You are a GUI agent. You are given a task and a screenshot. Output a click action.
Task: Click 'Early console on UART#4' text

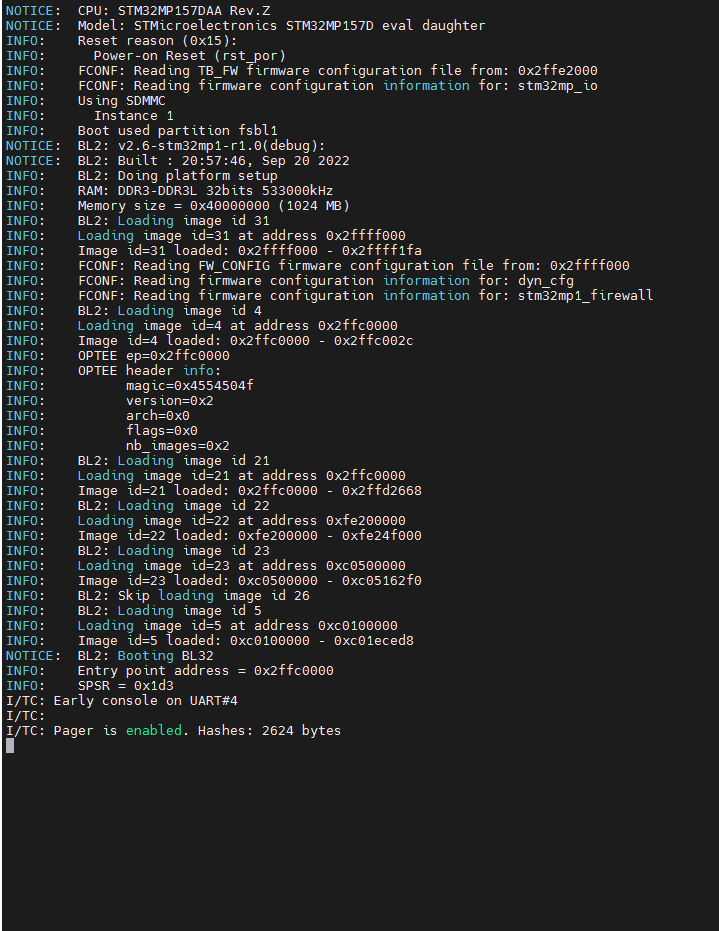[145, 701]
